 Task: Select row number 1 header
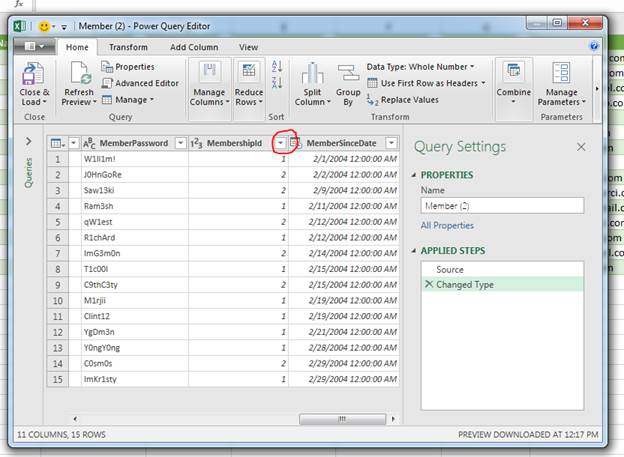(58, 159)
